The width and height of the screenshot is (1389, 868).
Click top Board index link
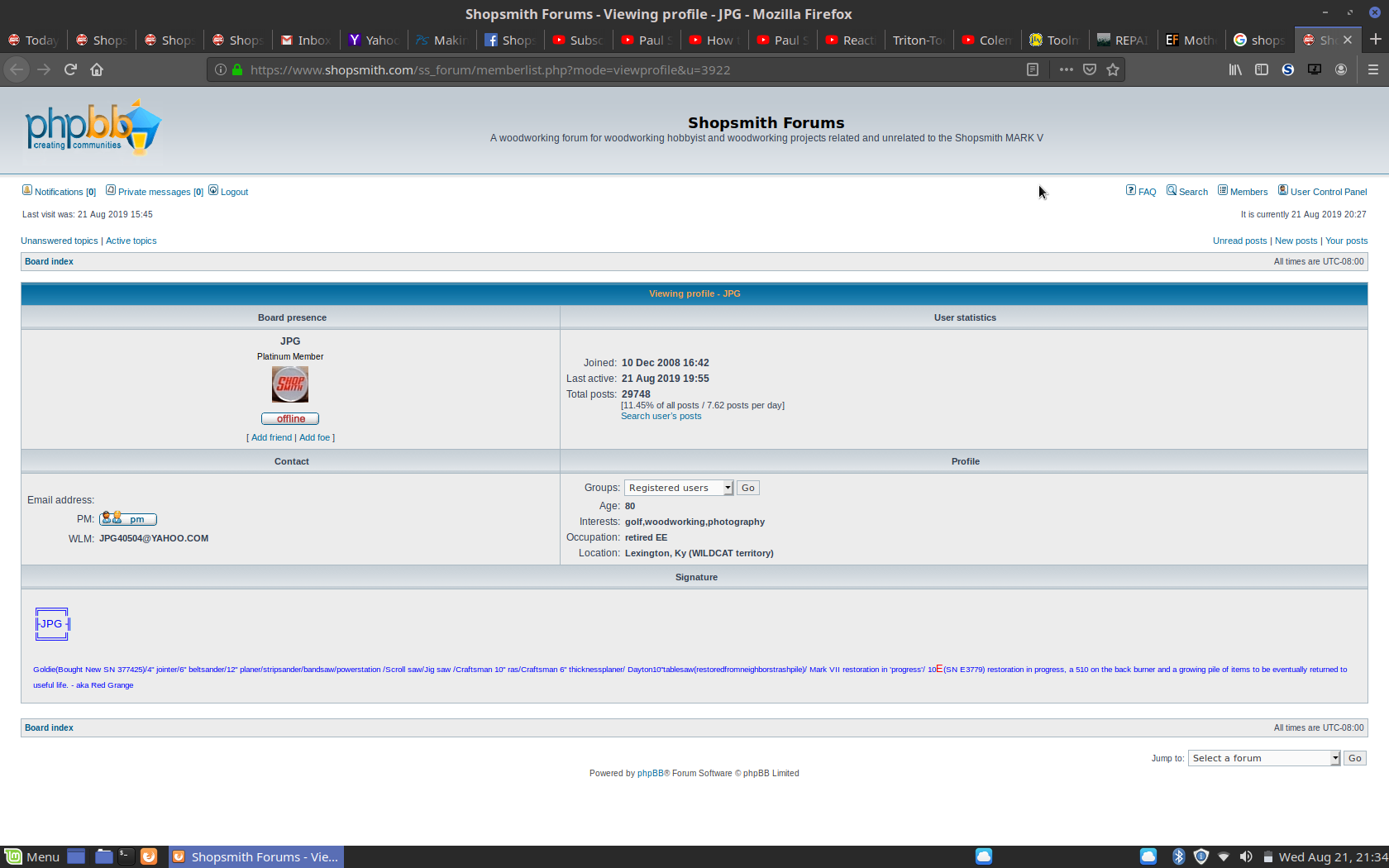(x=49, y=261)
